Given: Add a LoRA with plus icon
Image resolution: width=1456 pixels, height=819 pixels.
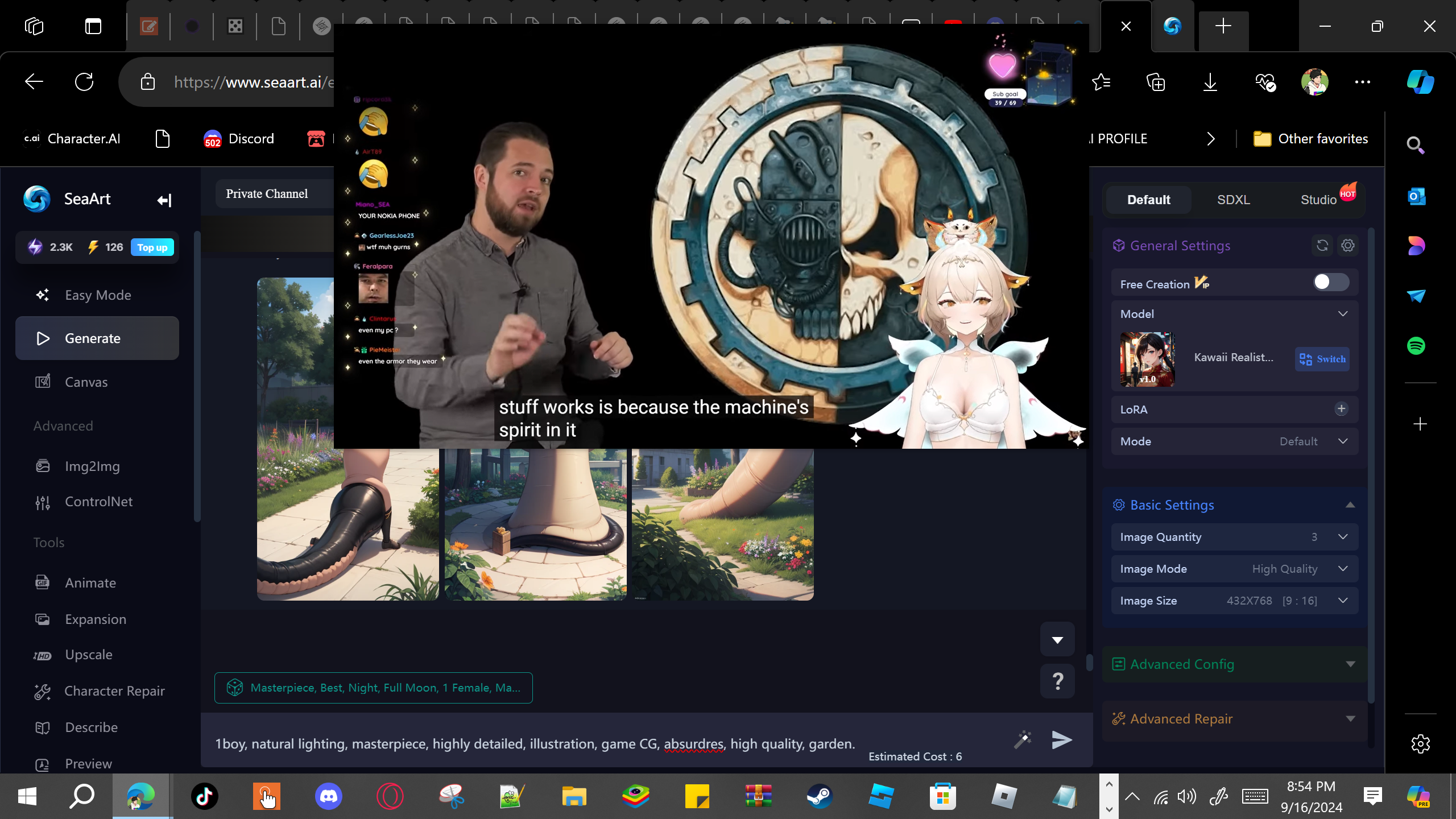Looking at the screenshot, I should (1341, 409).
